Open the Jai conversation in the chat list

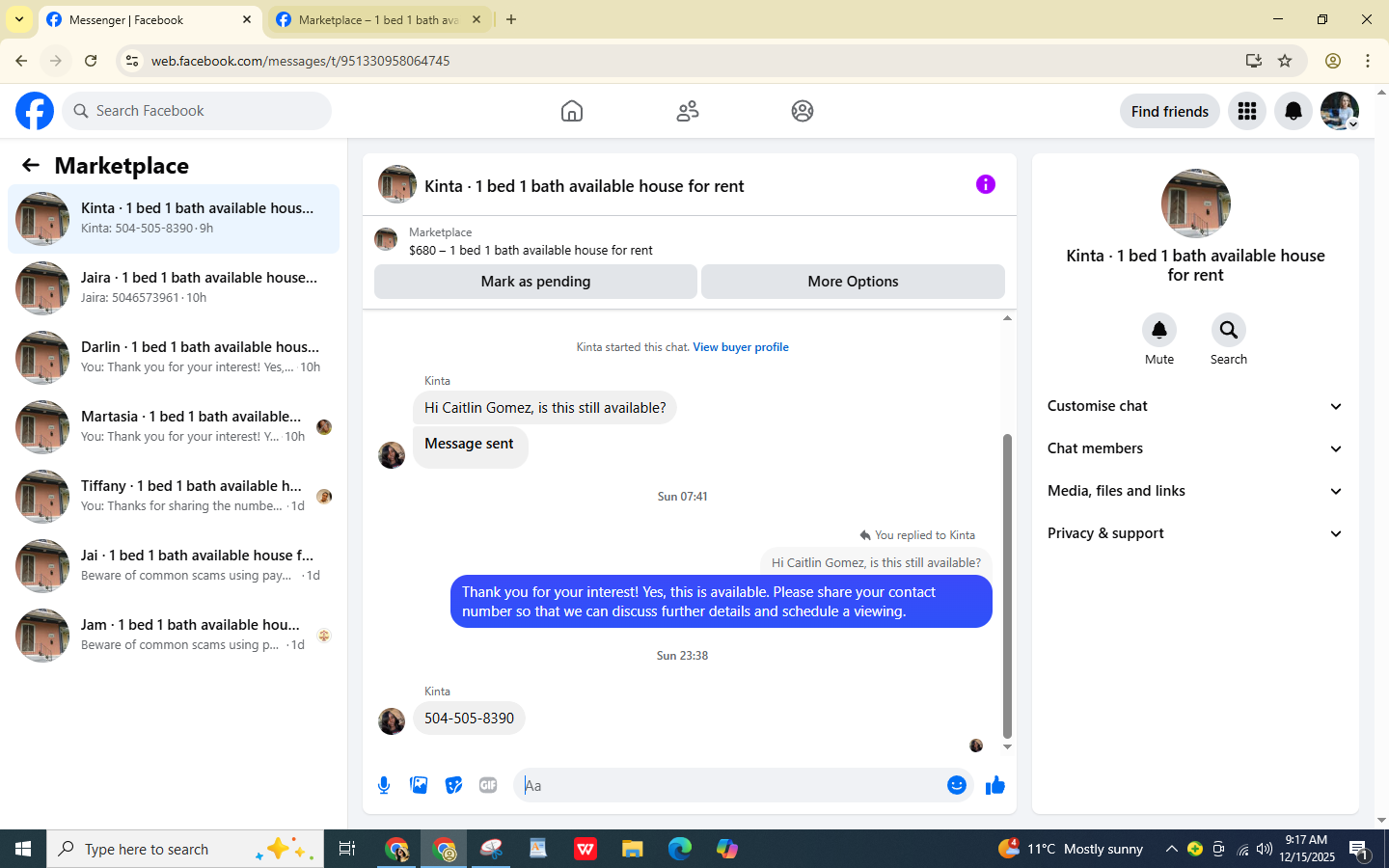[x=174, y=566]
